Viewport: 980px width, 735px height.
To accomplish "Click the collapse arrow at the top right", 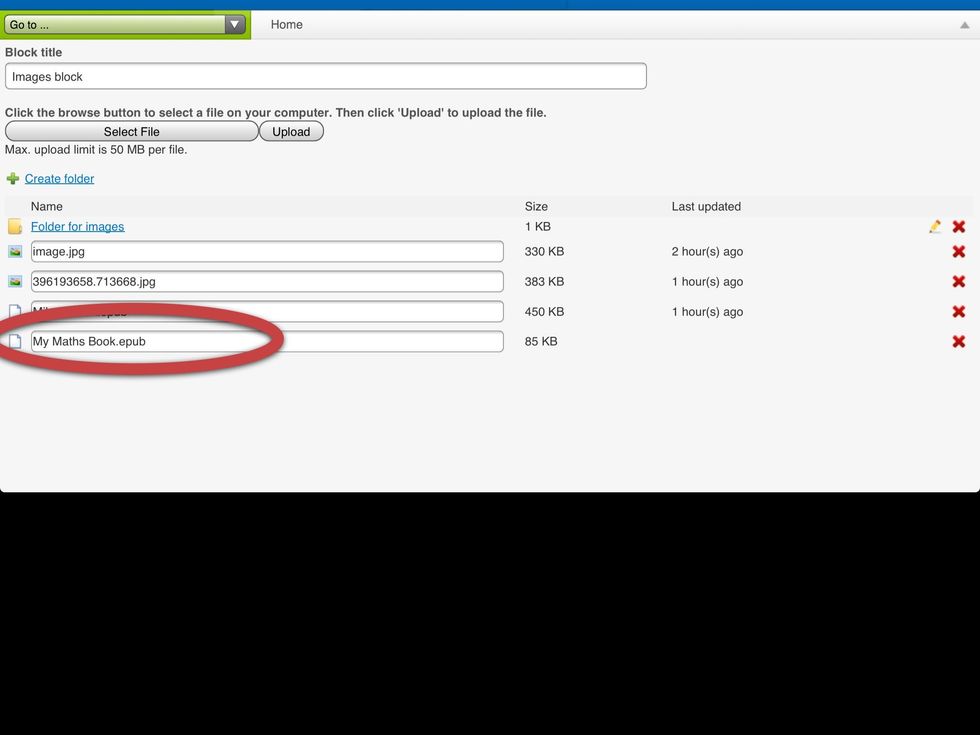I will click(x=967, y=23).
